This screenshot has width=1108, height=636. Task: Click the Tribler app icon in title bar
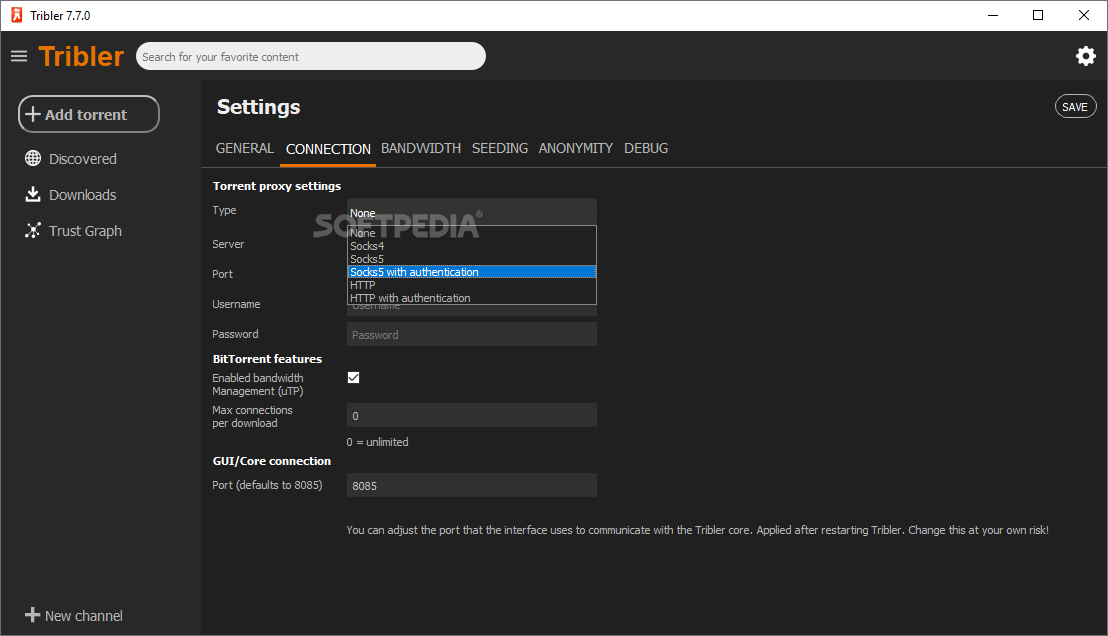click(x=16, y=15)
